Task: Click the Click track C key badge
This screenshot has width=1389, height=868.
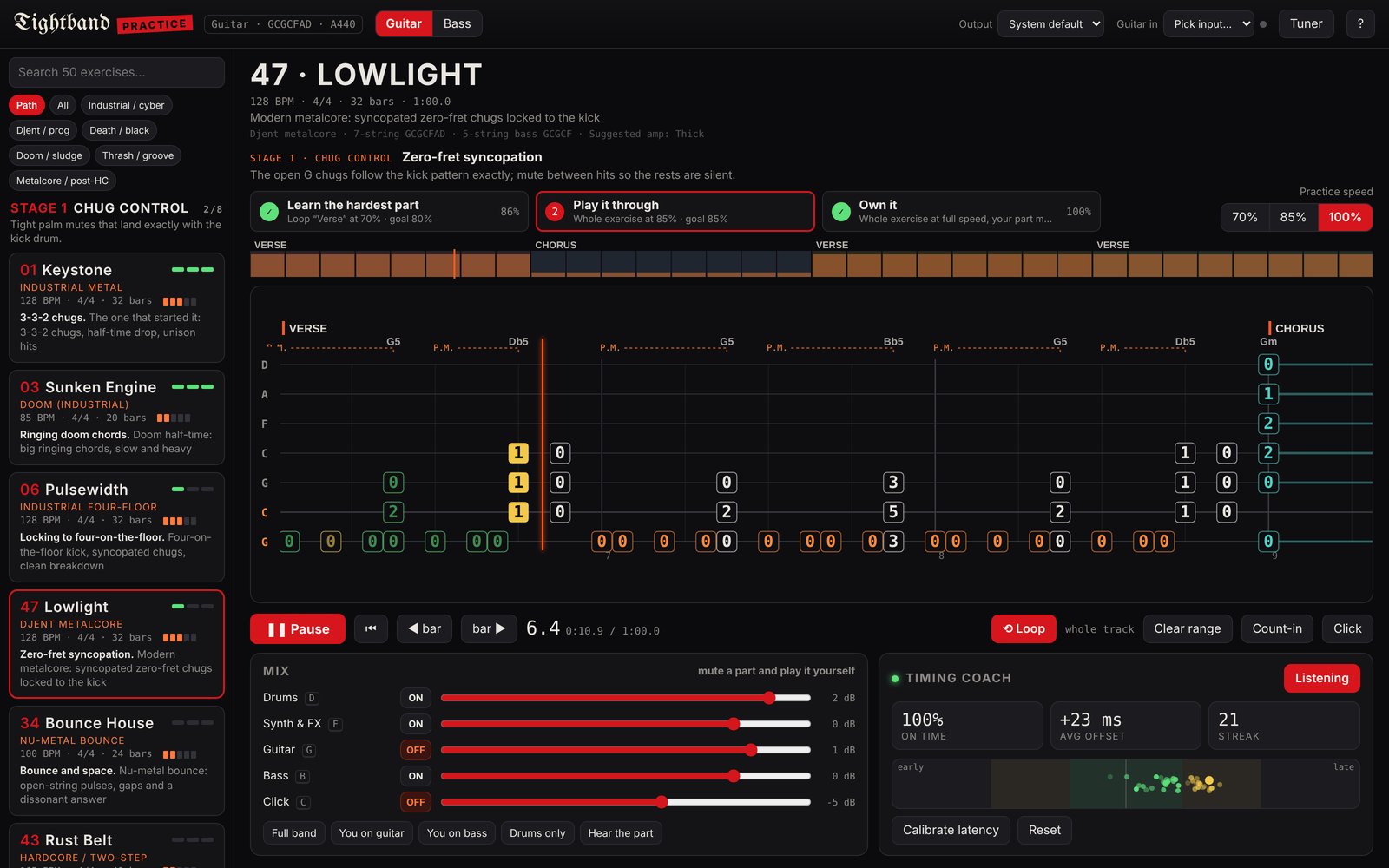Action: click(303, 802)
